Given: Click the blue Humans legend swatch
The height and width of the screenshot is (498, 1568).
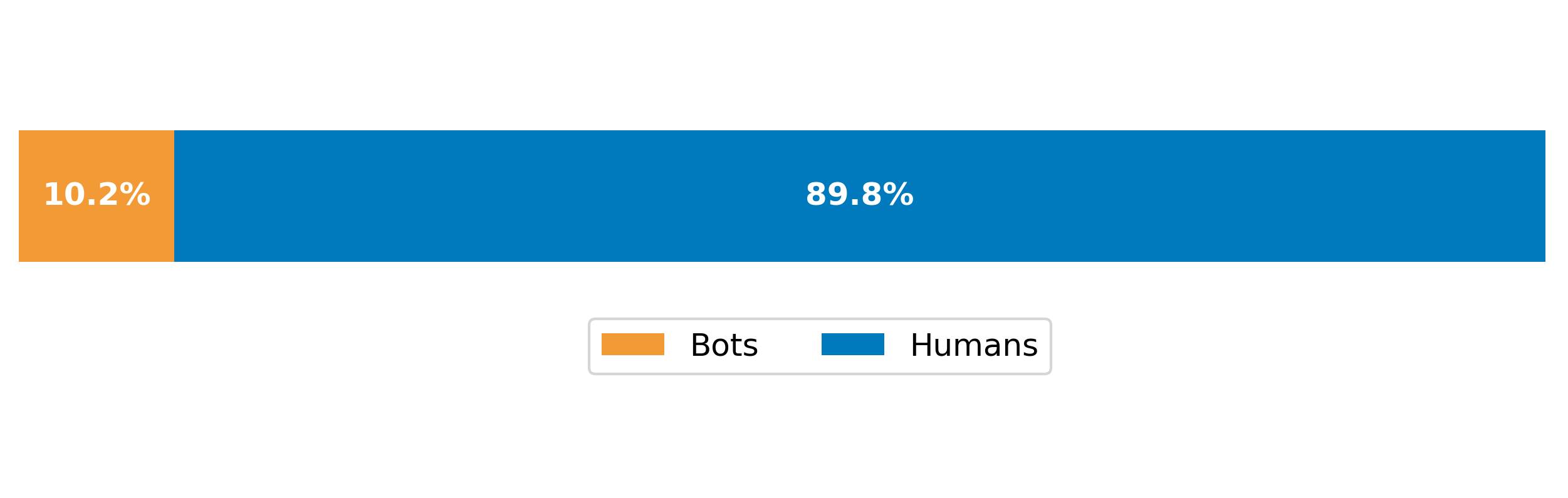Looking at the screenshot, I should [852, 344].
